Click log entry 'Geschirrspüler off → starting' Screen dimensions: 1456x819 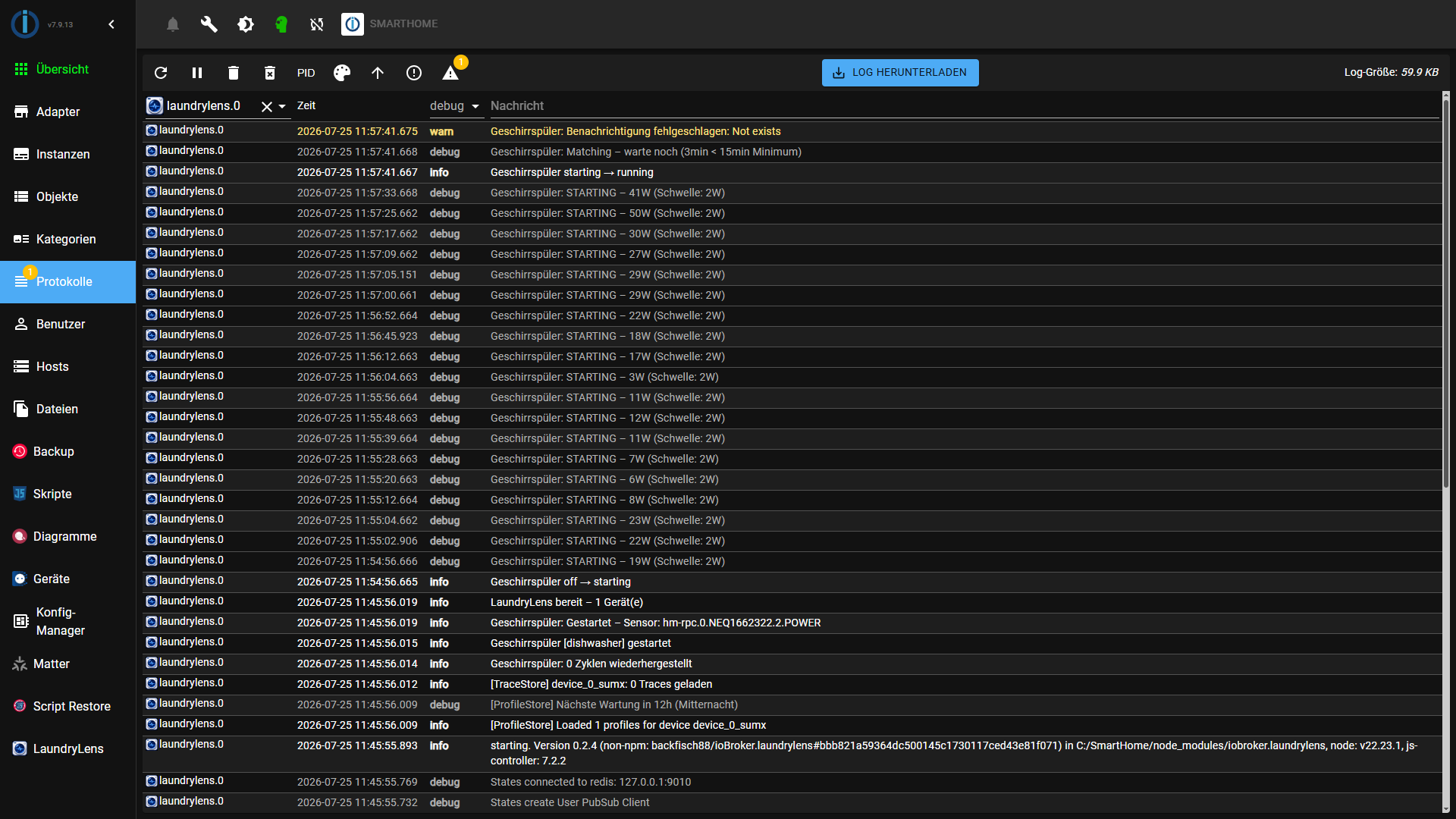click(x=560, y=582)
